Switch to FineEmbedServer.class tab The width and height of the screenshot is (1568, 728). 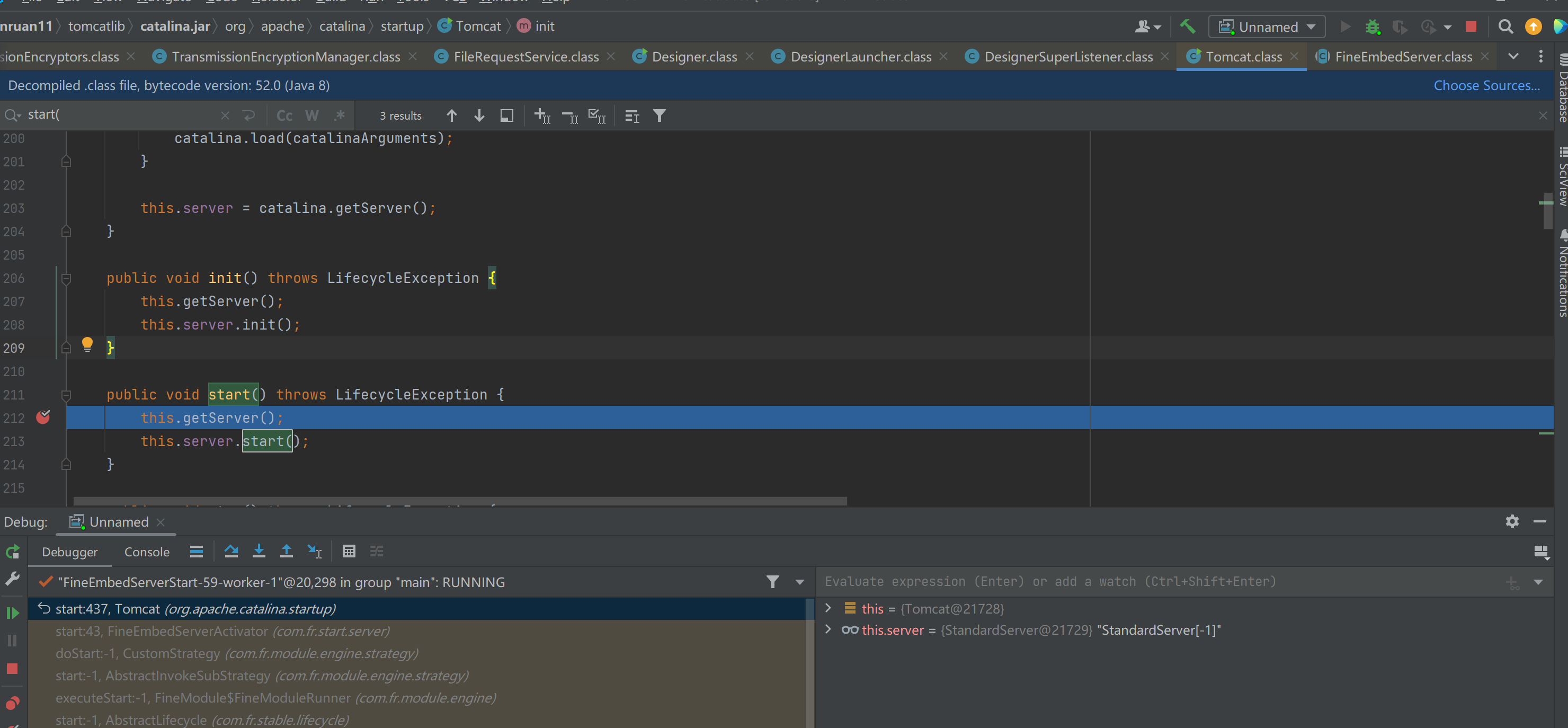click(x=1403, y=57)
